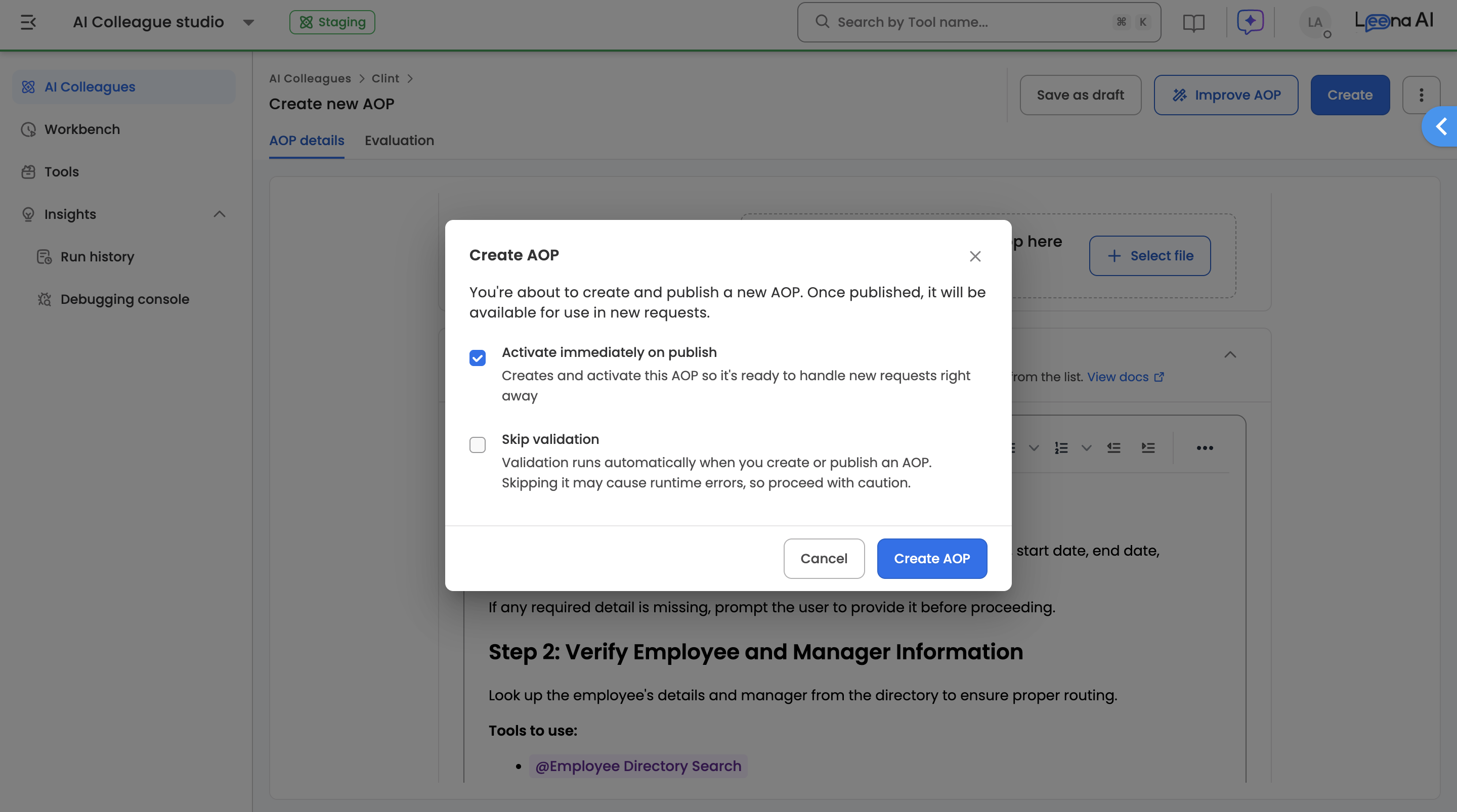Screen dimensions: 1457x812
Task: Click the Create AOP confirm button
Action: coord(931,559)
